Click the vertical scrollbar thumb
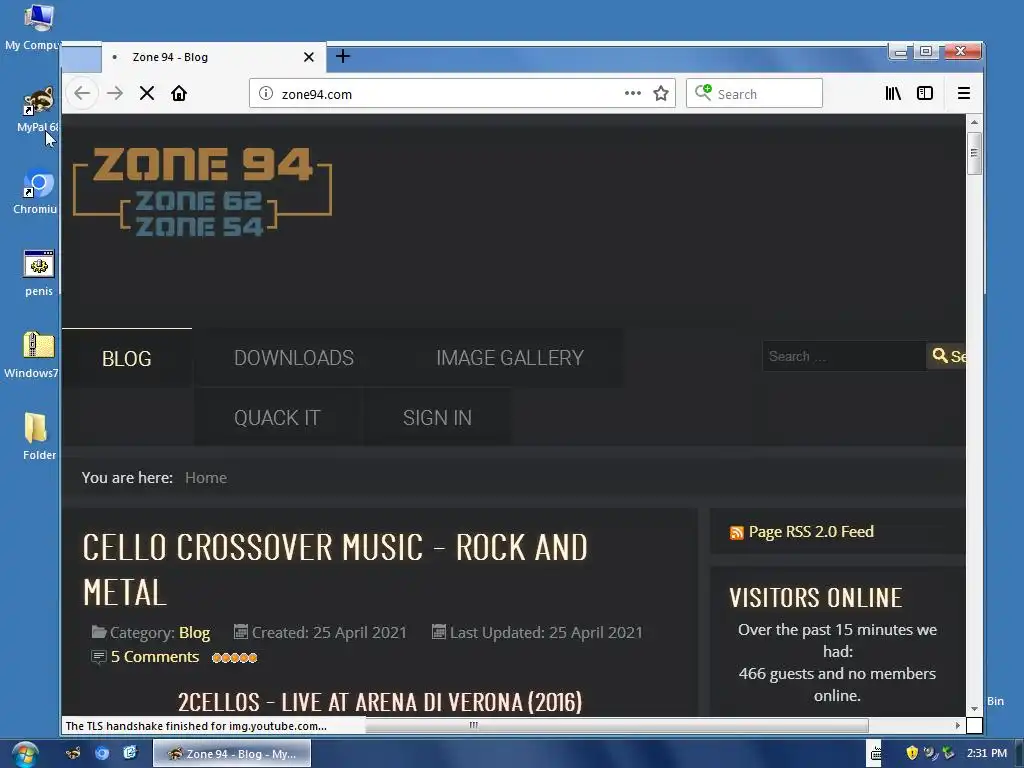1024x768 pixels. pyautogui.click(x=974, y=153)
